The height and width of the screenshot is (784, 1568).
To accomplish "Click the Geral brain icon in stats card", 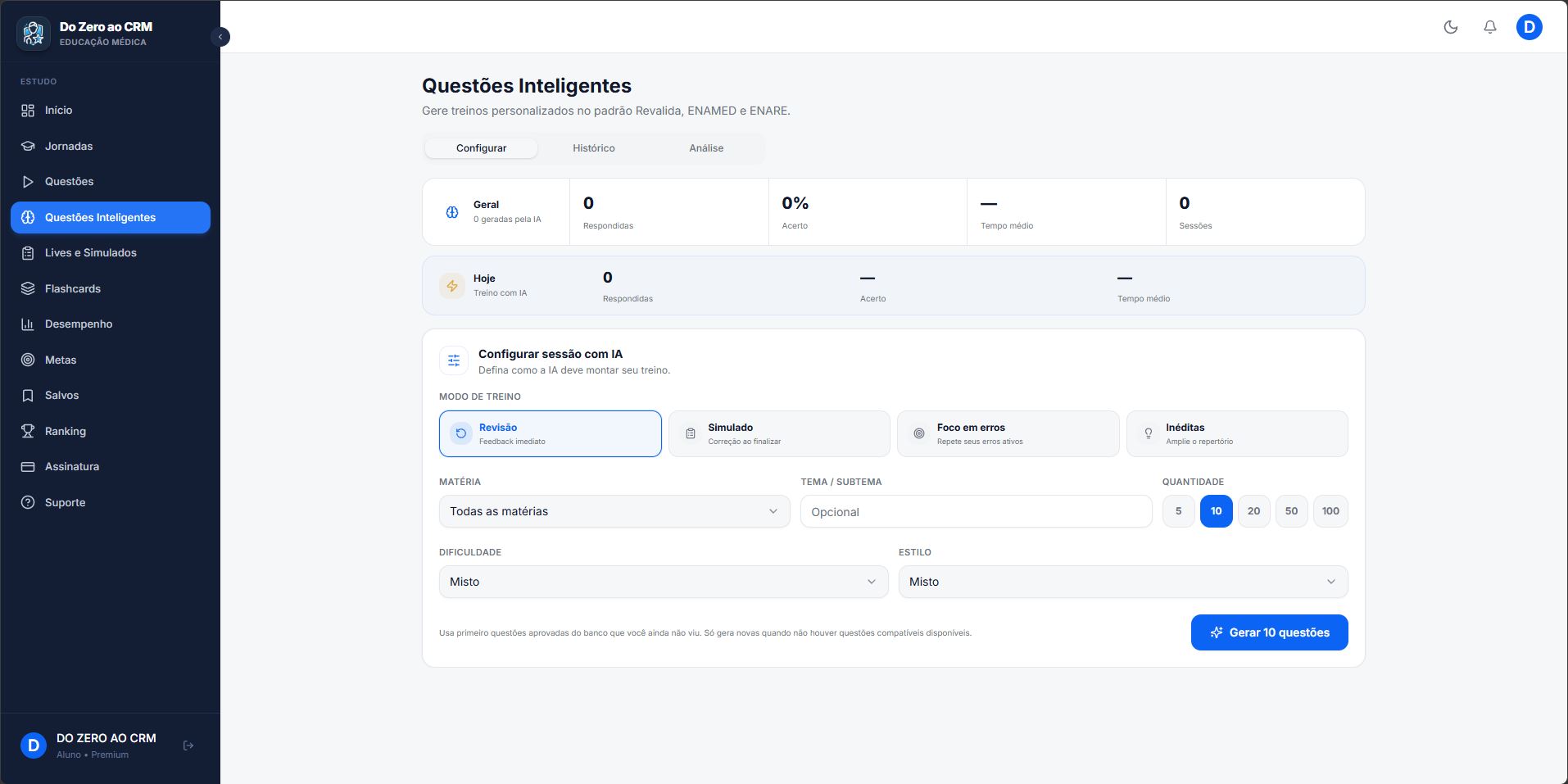I will tap(452, 212).
